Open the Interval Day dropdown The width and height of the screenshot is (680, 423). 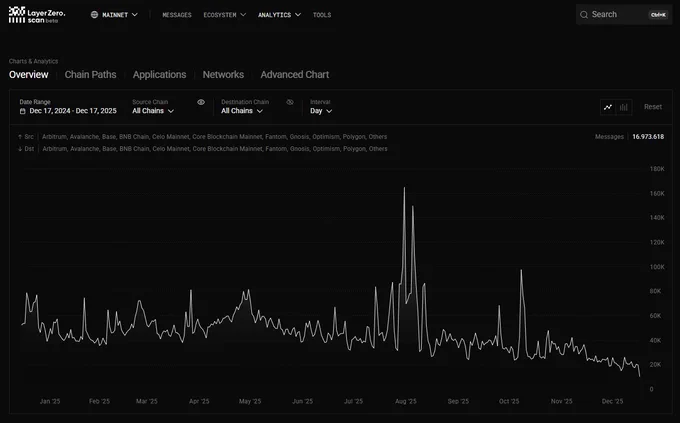pyautogui.click(x=321, y=111)
